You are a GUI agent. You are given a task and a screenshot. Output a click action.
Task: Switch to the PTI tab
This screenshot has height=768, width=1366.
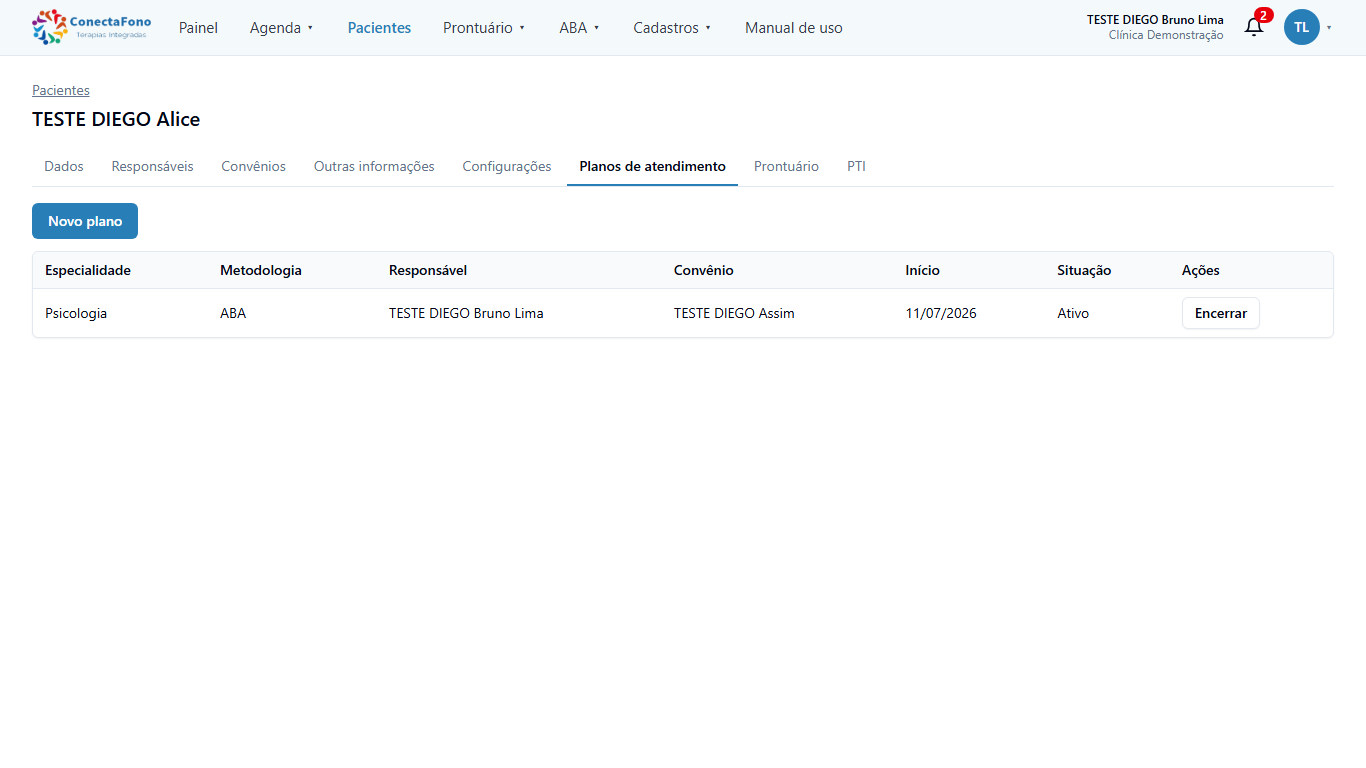pyautogui.click(x=856, y=166)
